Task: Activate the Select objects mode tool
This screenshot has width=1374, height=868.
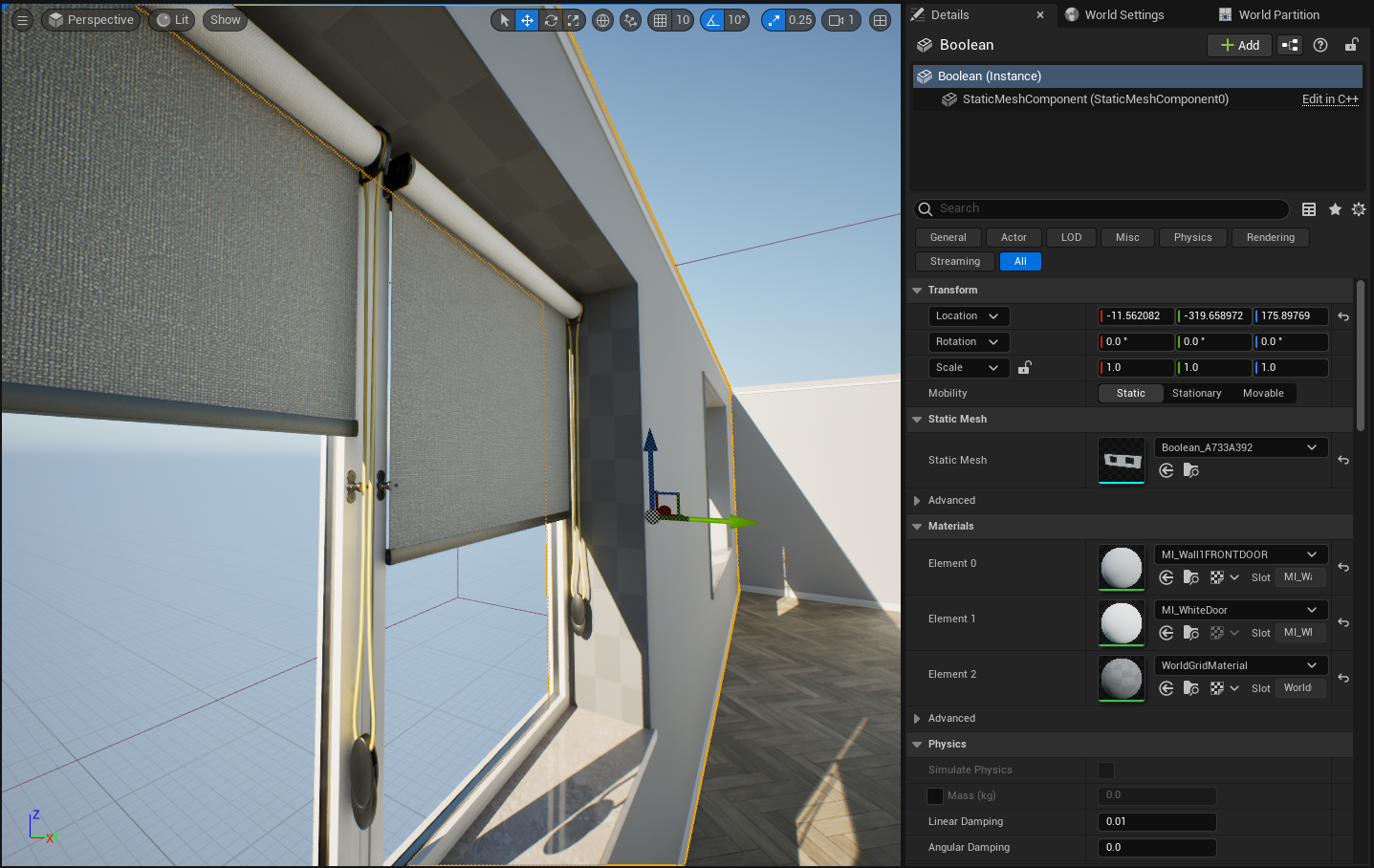Action: pyautogui.click(x=505, y=20)
